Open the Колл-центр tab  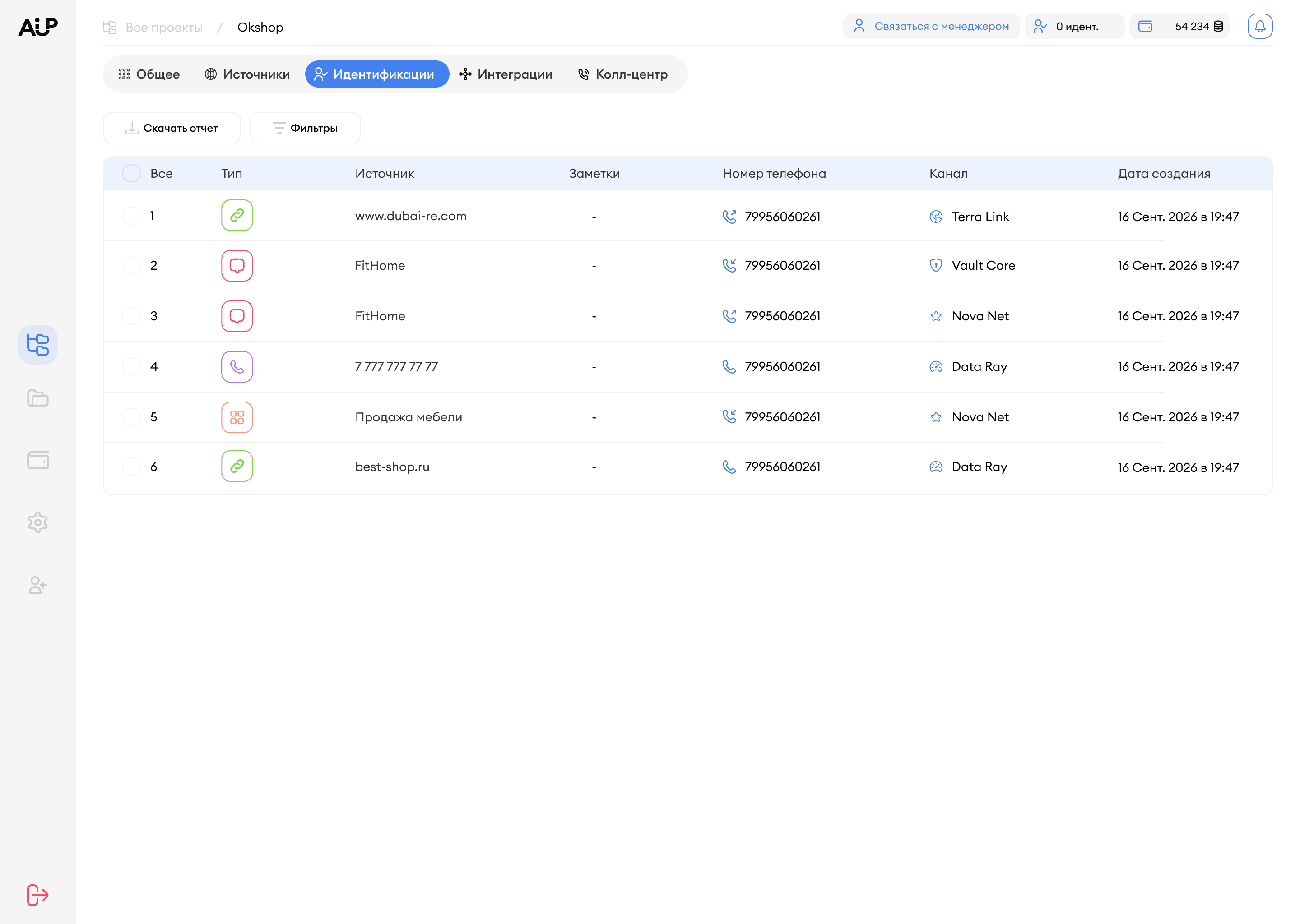622,74
